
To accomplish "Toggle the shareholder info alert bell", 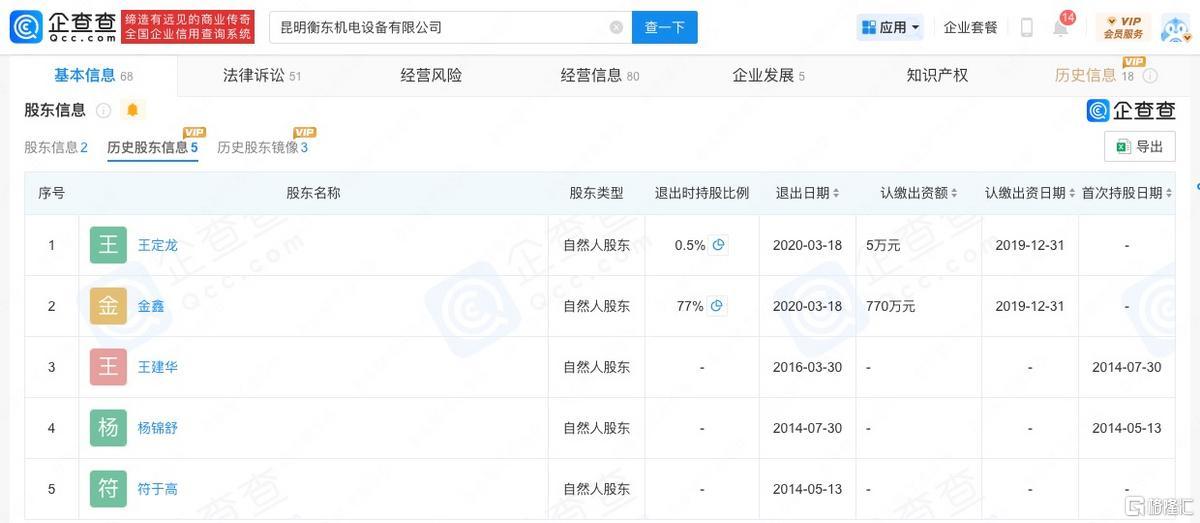I will [132, 110].
